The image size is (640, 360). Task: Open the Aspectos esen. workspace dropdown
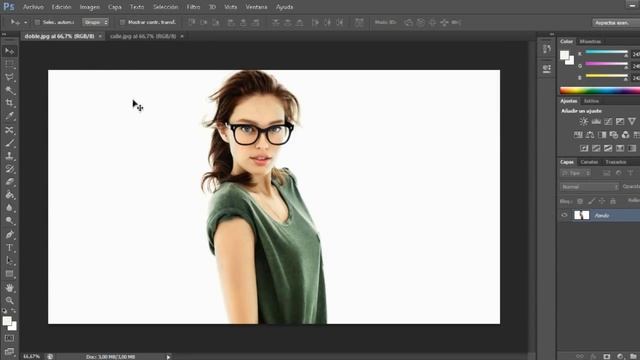[616, 23]
